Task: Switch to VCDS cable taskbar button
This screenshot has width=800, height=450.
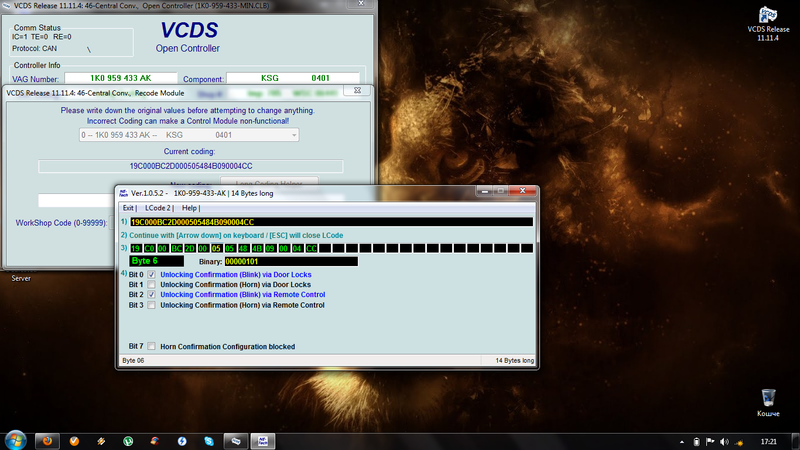Action: tap(236, 441)
